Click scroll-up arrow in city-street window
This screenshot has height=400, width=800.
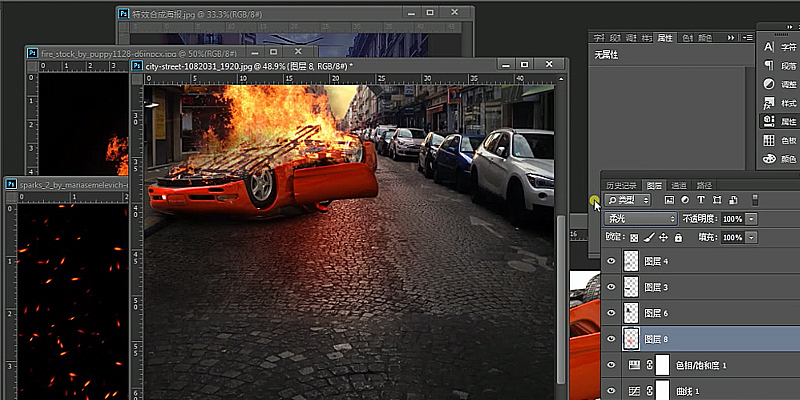pyautogui.click(x=561, y=79)
